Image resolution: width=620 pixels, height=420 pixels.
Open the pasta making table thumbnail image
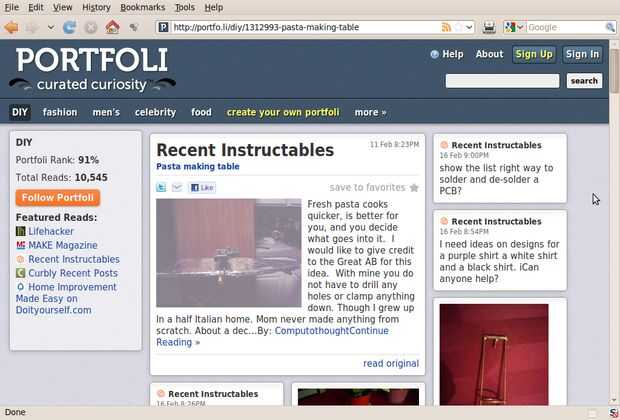pos(229,253)
